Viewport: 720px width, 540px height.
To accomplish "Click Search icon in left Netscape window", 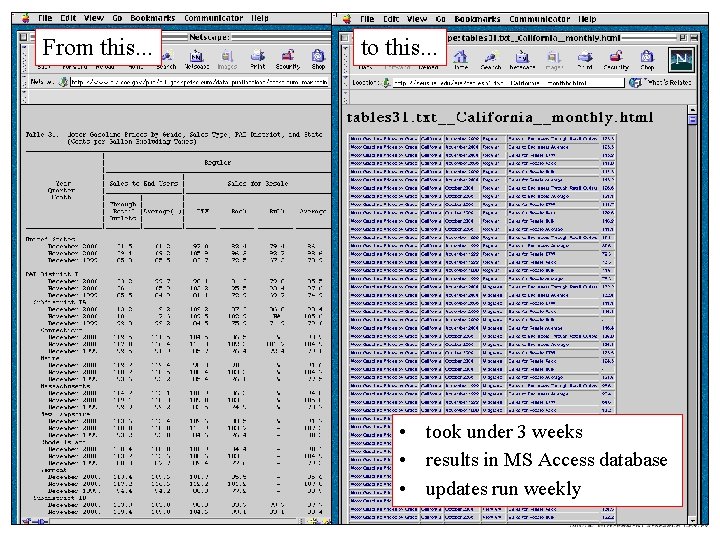I will [x=167, y=57].
